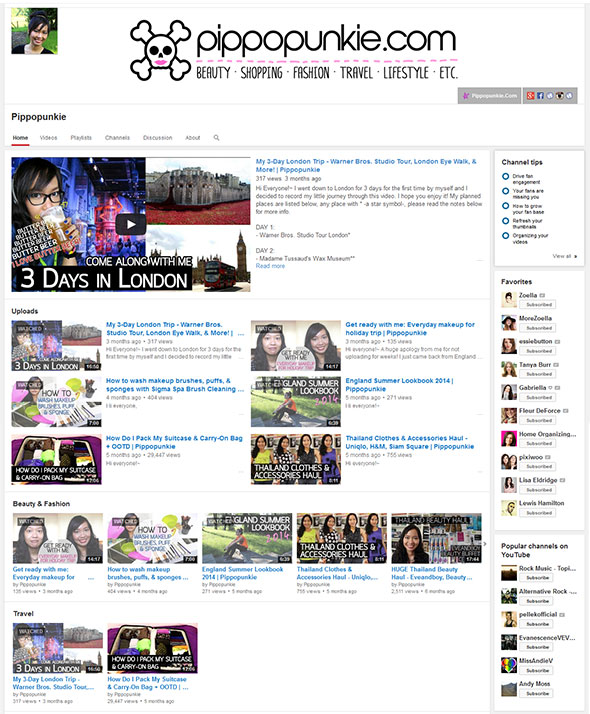Click globe icon between Facebook and Instagram
This screenshot has height=714, width=590.
coord(550,96)
